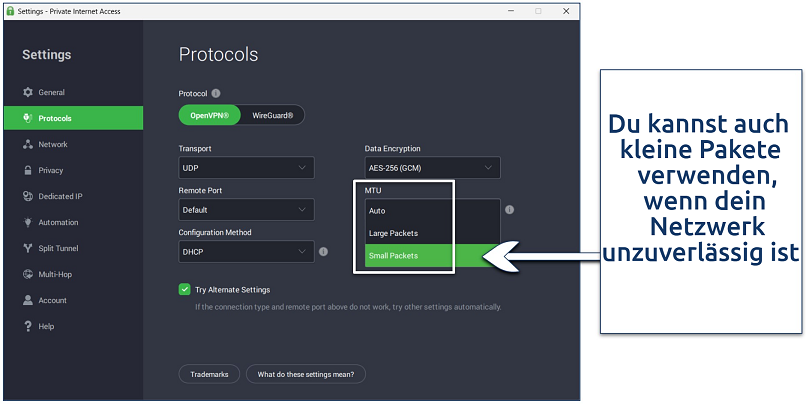Choose Small Packets in MTU list
Screen dimensions: 806x404
432,255
